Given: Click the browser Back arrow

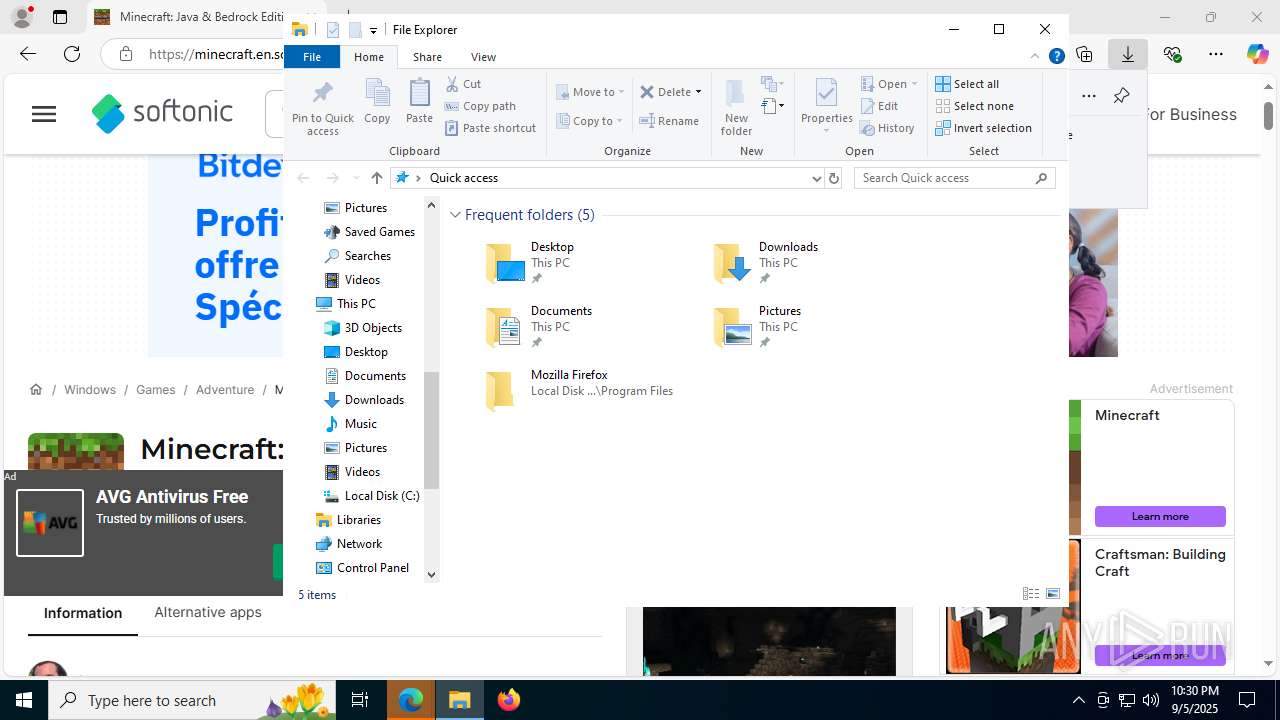Looking at the screenshot, I should (x=28, y=54).
